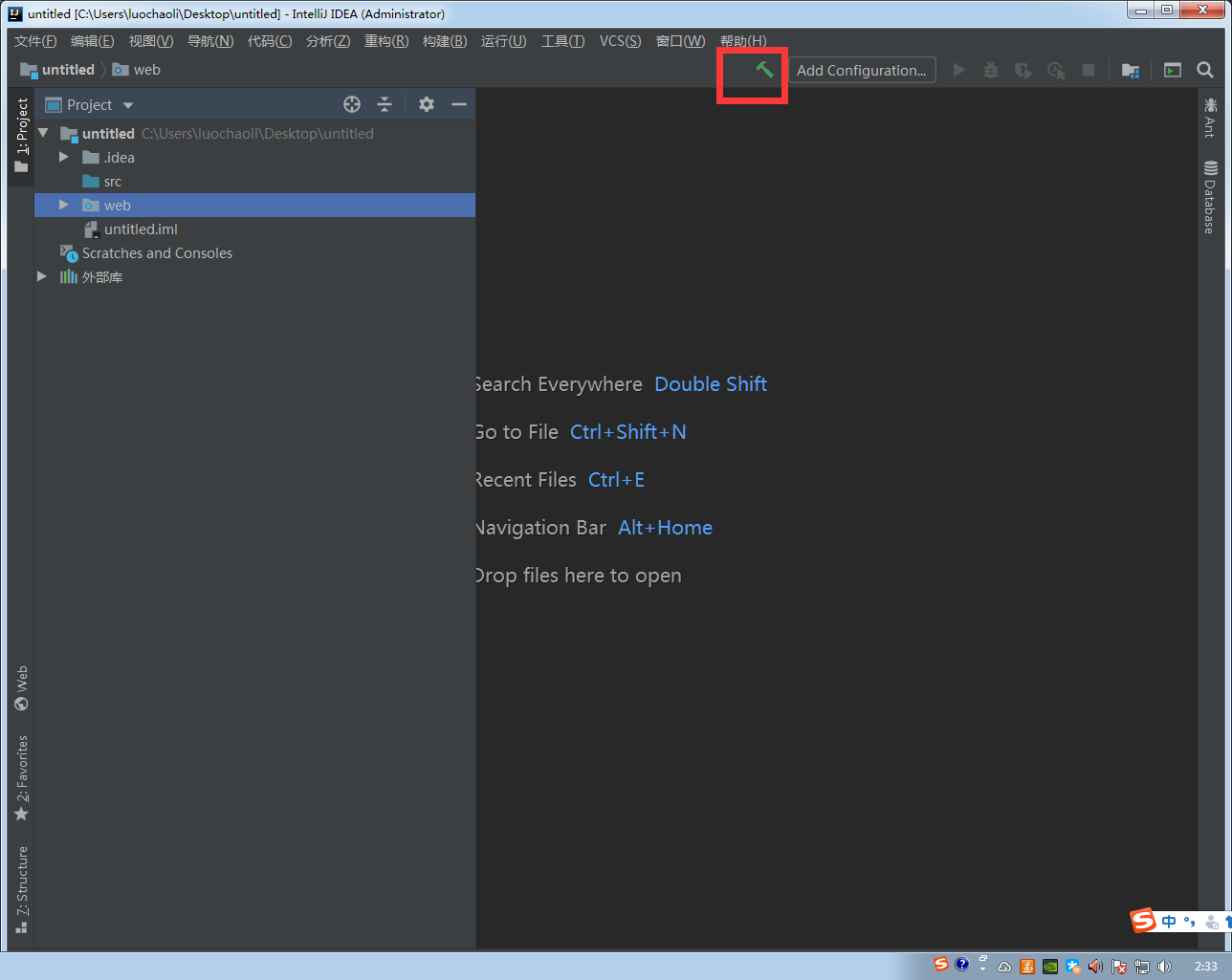Viewport: 1232px width, 980px height.
Task: Open the Ant tool window
Action: (1211, 115)
